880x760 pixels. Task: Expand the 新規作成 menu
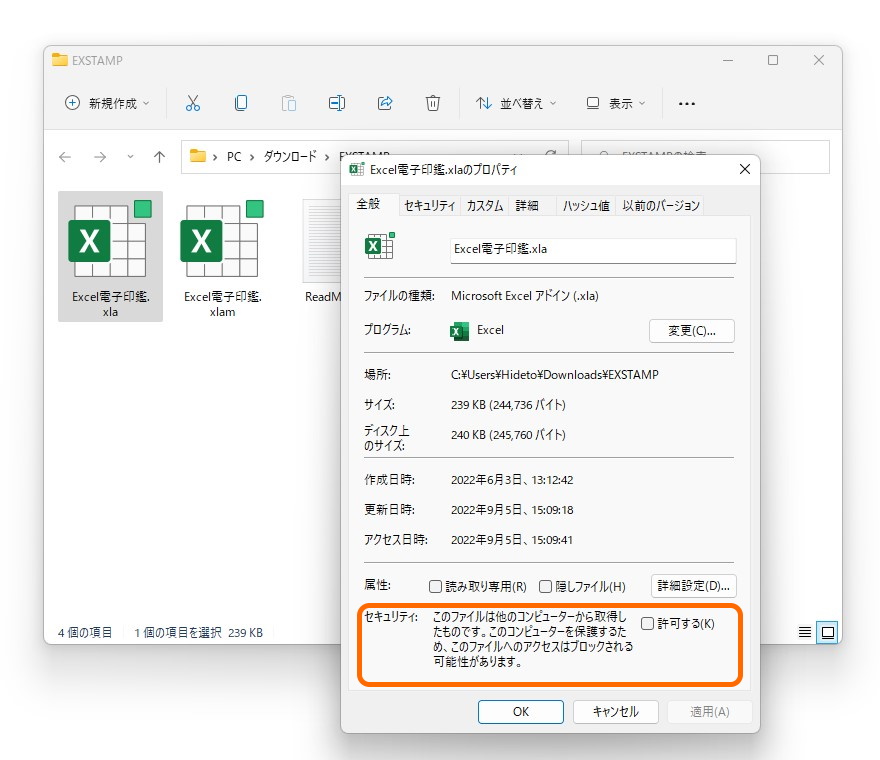(x=106, y=103)
